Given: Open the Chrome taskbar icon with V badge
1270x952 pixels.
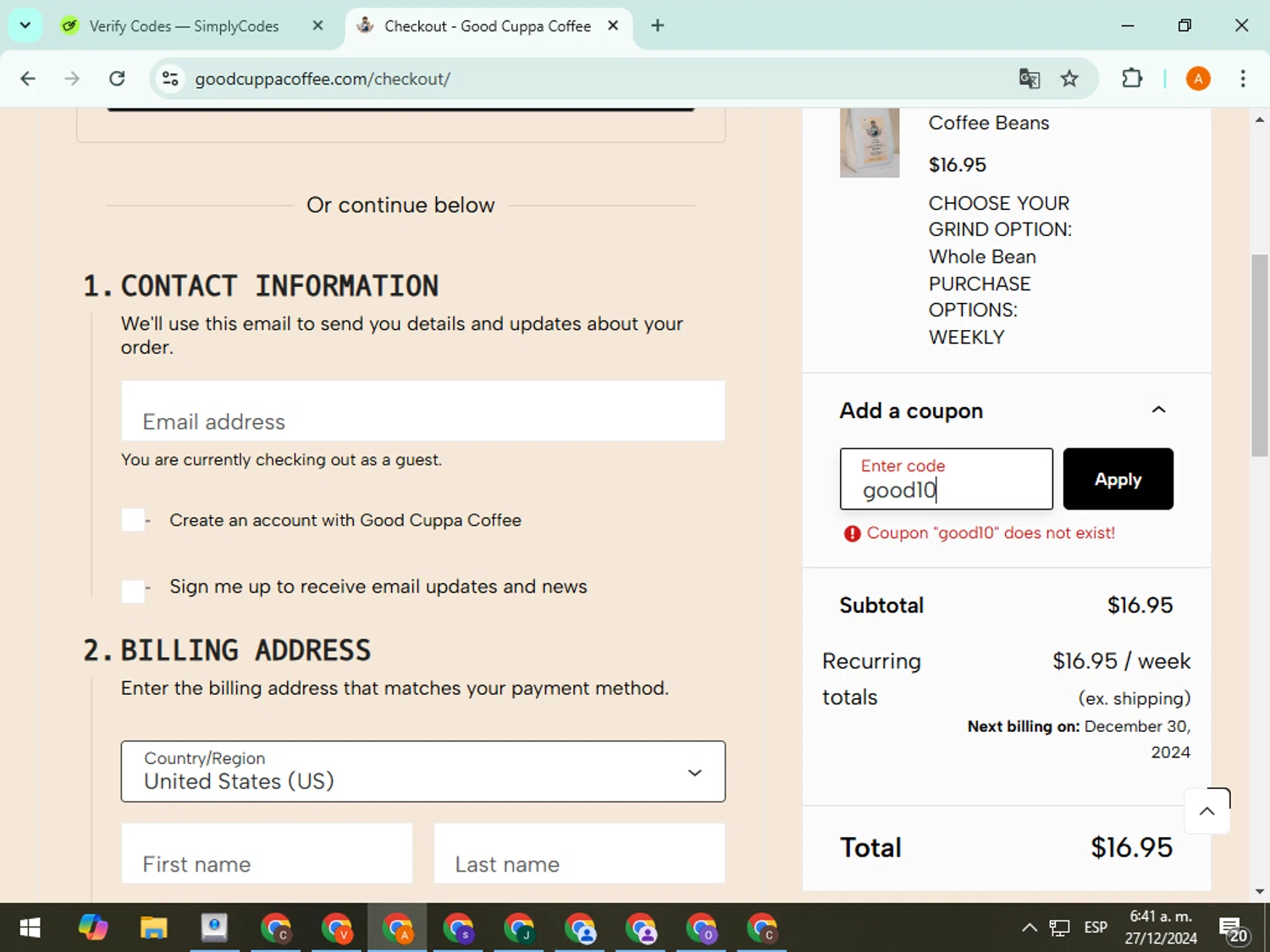Looking at the screenshot, I should pyautogui.click(x=336, y=927).
